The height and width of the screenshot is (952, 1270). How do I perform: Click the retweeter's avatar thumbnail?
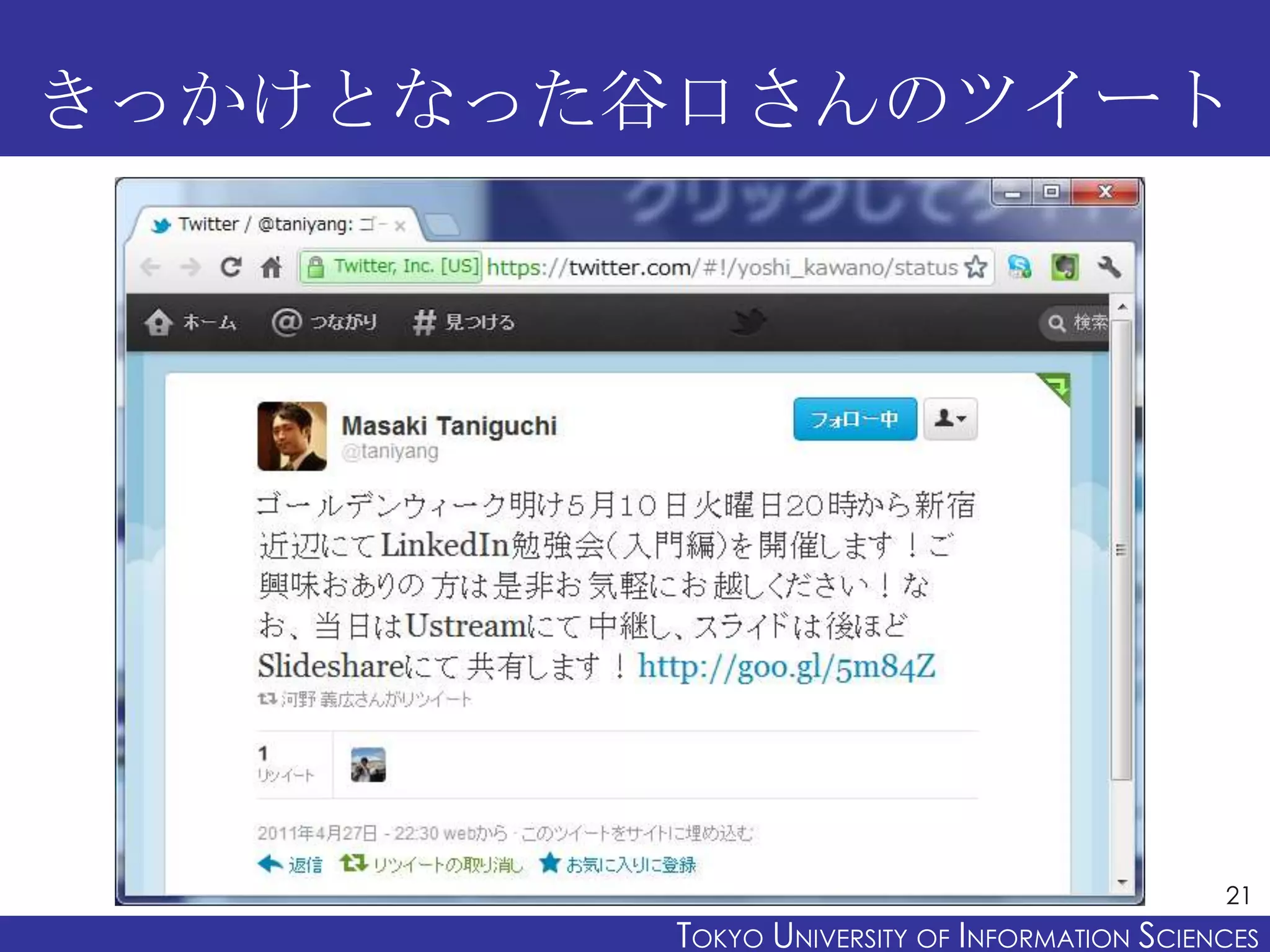click(368, 765)
